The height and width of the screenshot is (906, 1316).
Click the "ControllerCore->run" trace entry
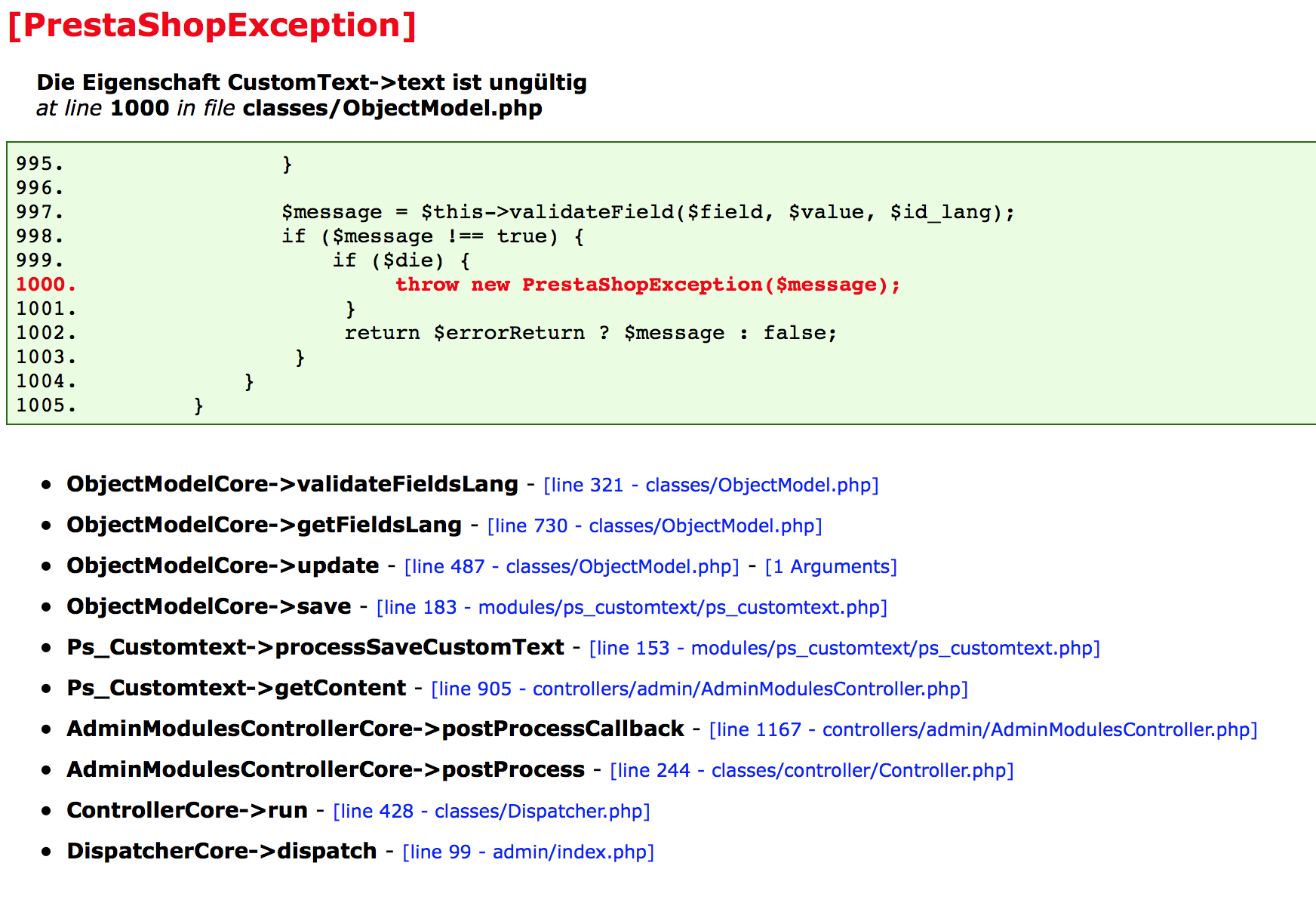[187, 810]
